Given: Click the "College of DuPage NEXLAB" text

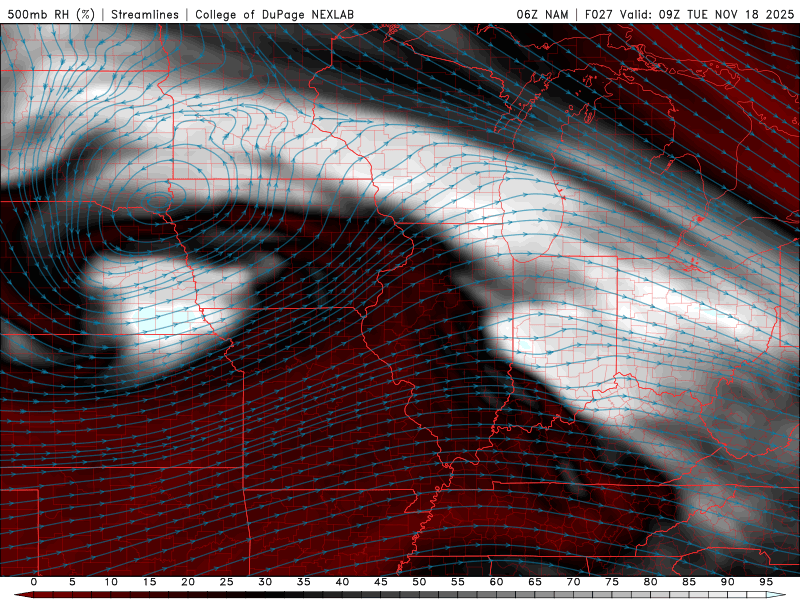Looking at the screenshot, I should pyautogui.click(x=274, y=14).
